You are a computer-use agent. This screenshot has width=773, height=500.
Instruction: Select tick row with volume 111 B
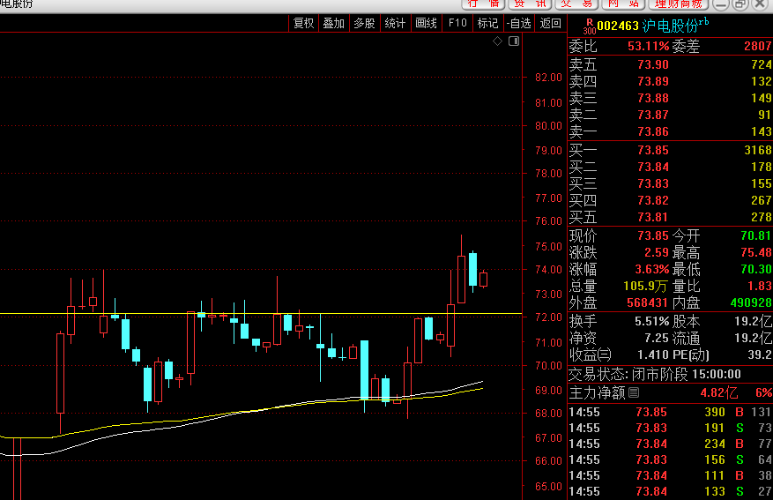(x=670, y=476)
